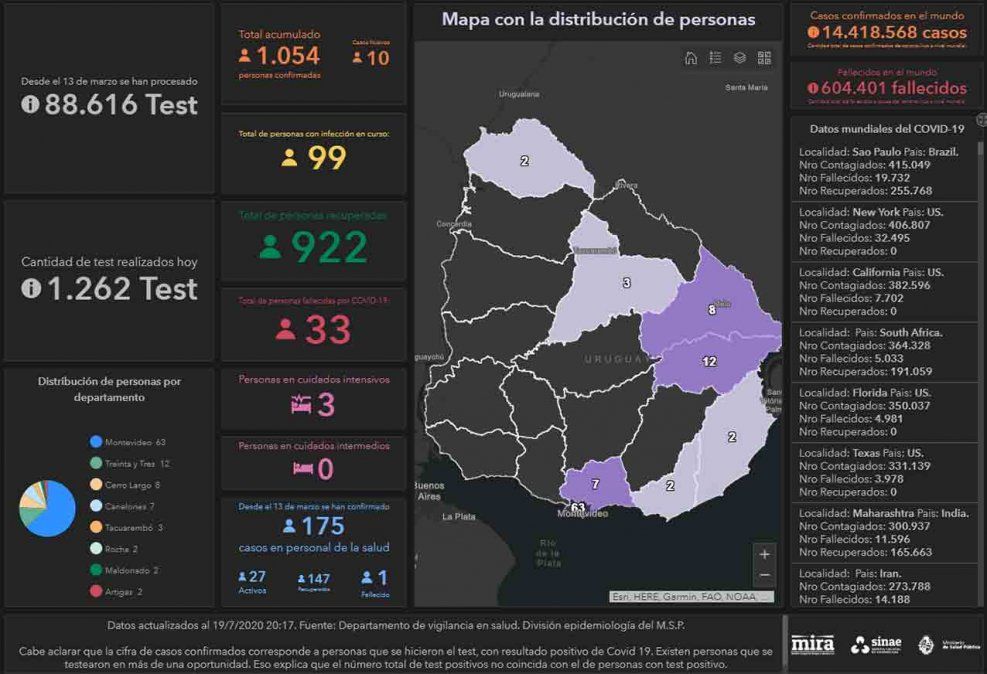
Task: Click the blue Montevideo pie slice
Action: click(x=56, y=512)
